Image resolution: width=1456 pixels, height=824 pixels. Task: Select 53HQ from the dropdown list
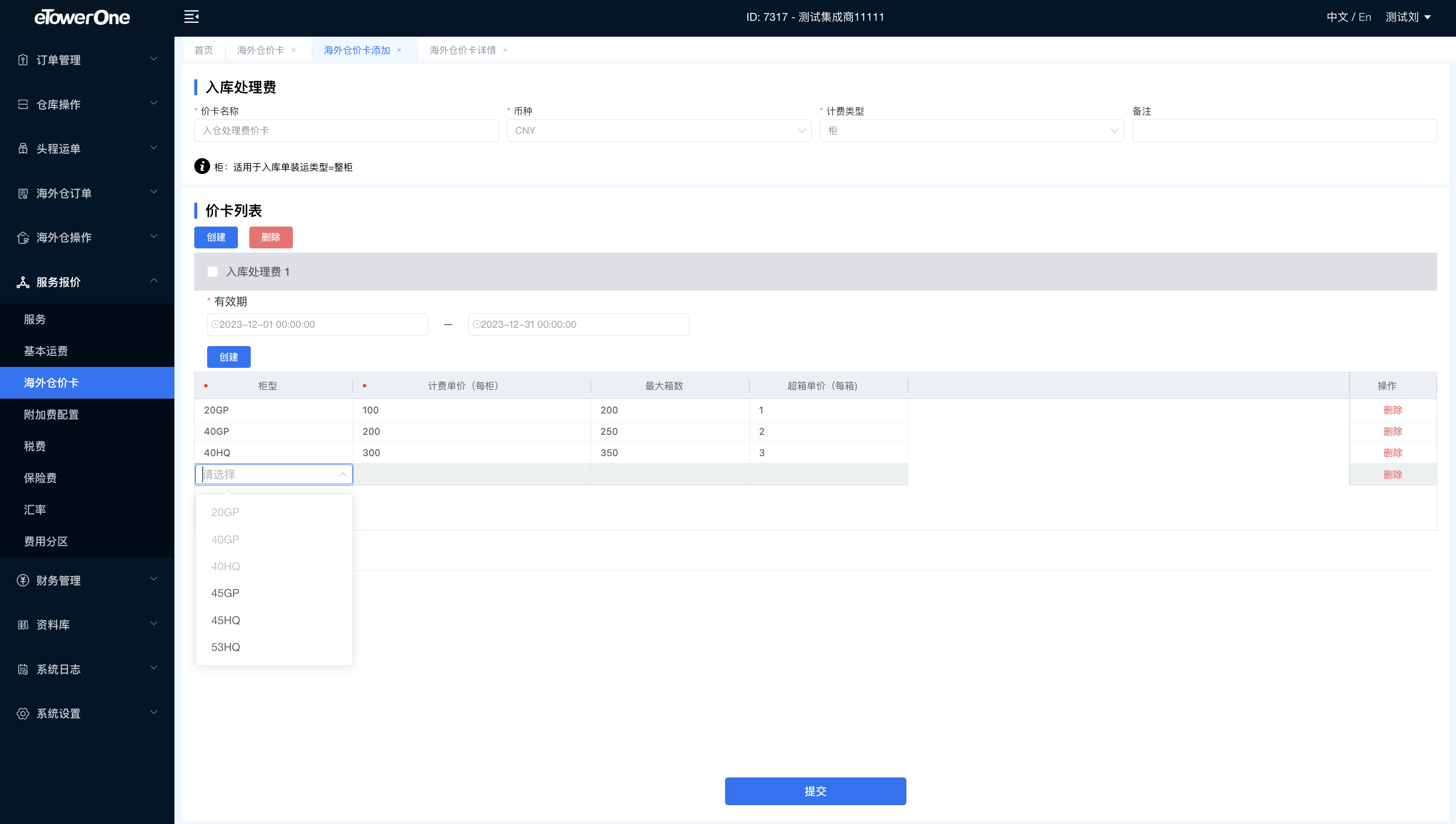274,647
